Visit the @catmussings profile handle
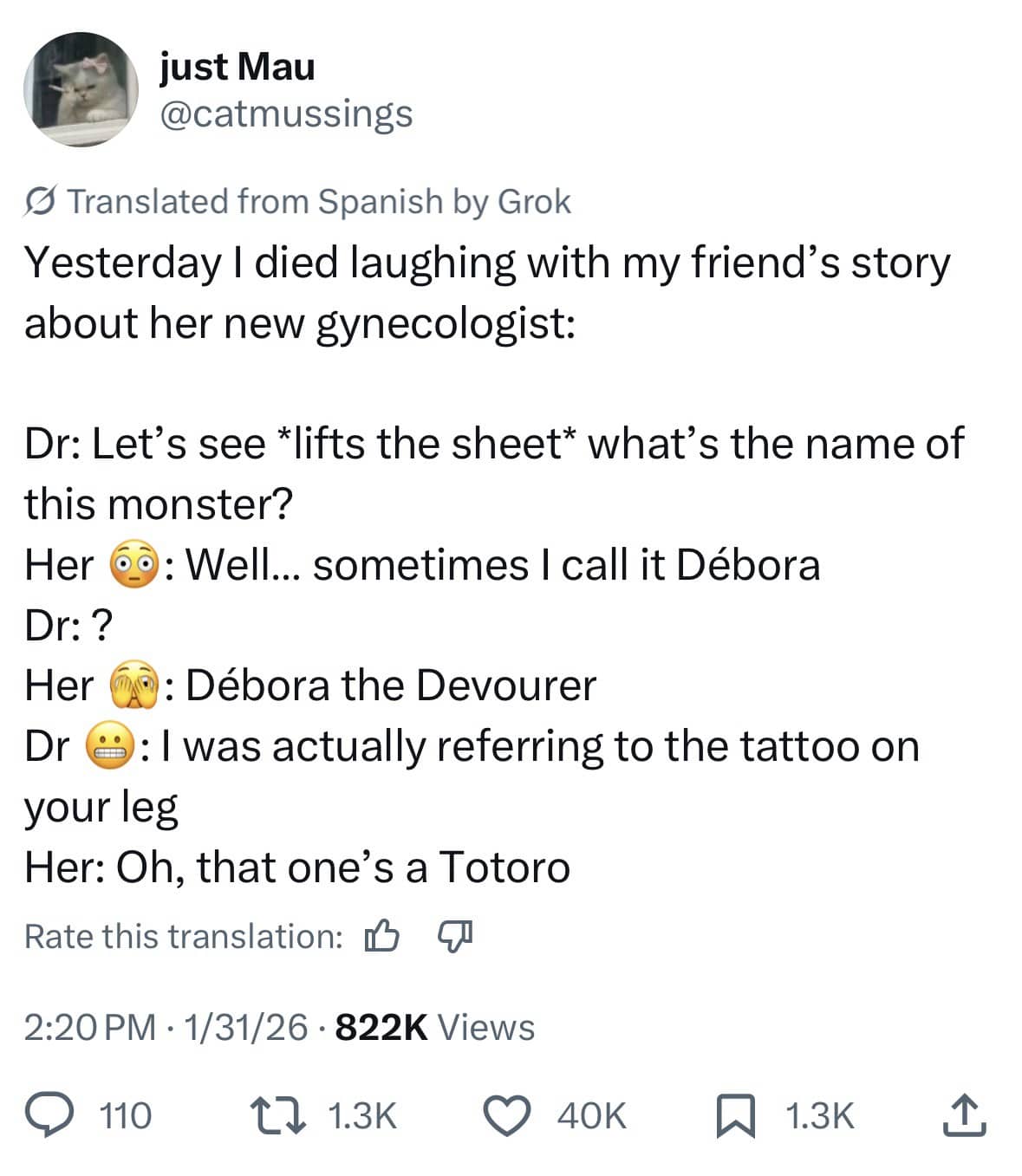 pyautogui.click(x=286, y=113)
